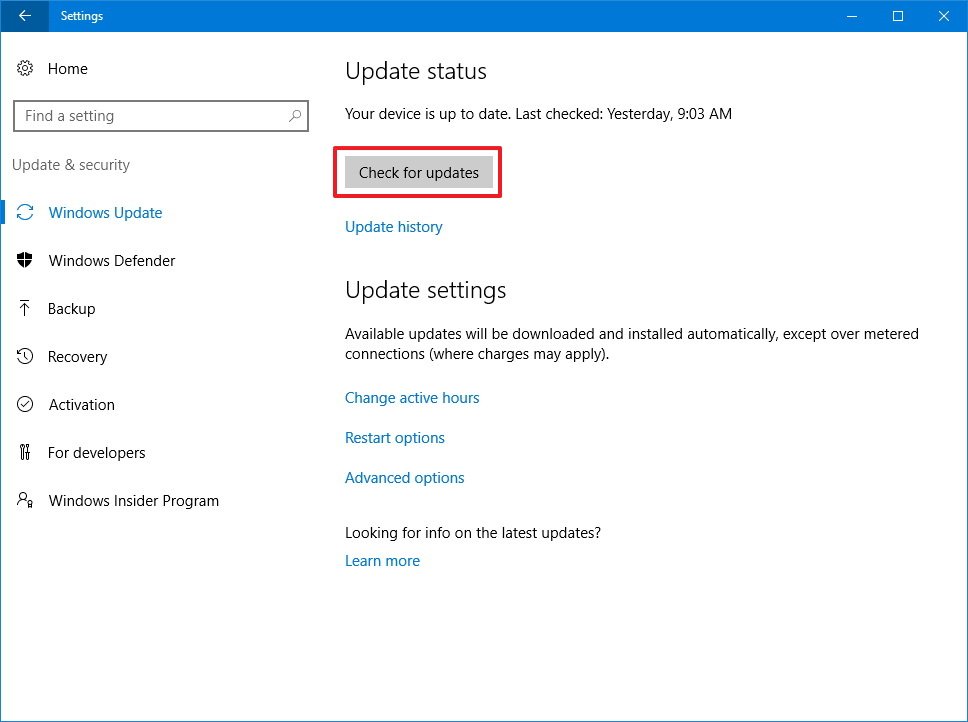Viewport: 968px width, 722px height.
Task: Click the Backup up-arrow icon
Action: pos(25,308)
